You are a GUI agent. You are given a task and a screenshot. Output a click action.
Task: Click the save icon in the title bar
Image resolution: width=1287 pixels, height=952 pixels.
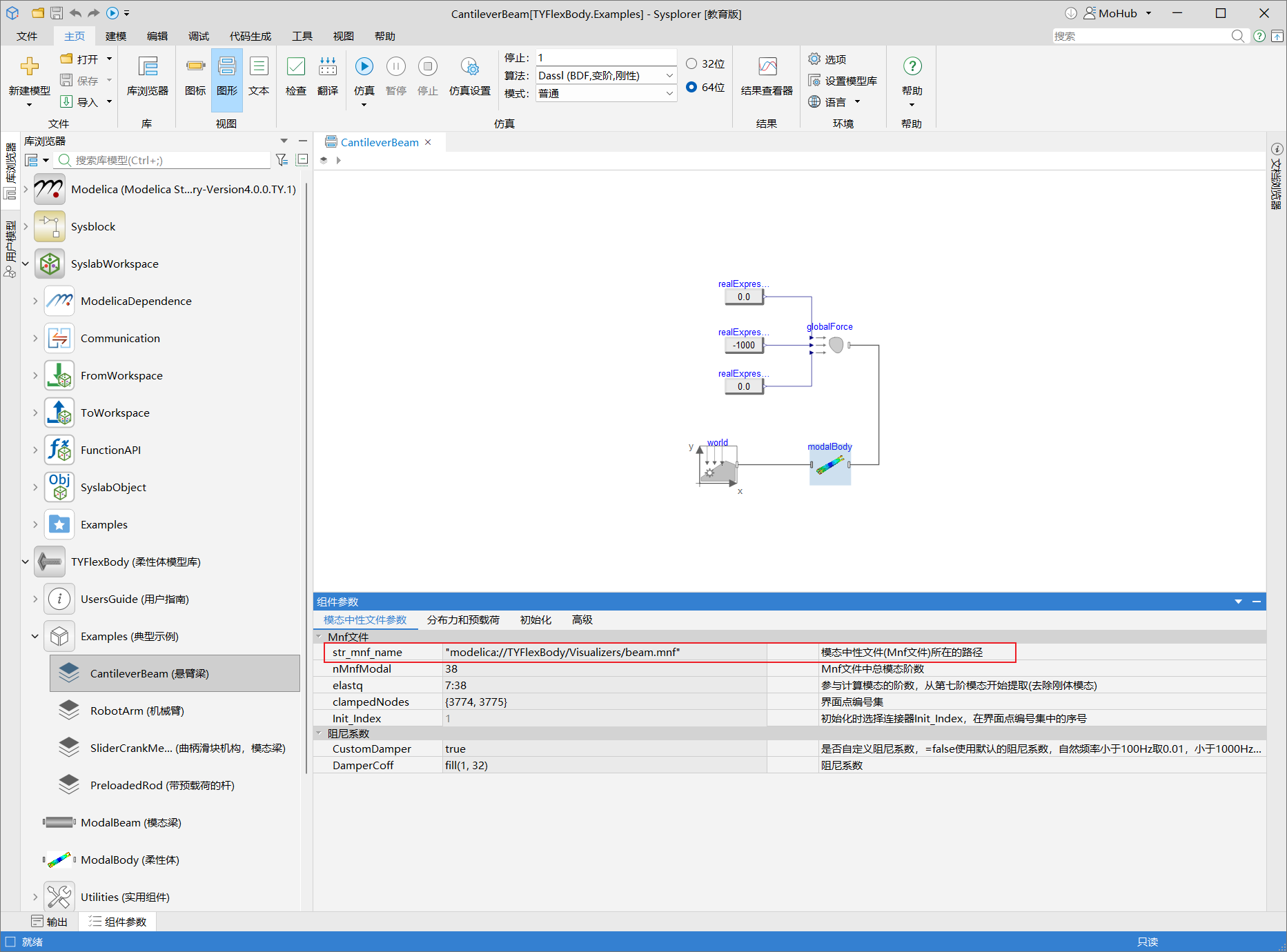[x=57, y=13]
